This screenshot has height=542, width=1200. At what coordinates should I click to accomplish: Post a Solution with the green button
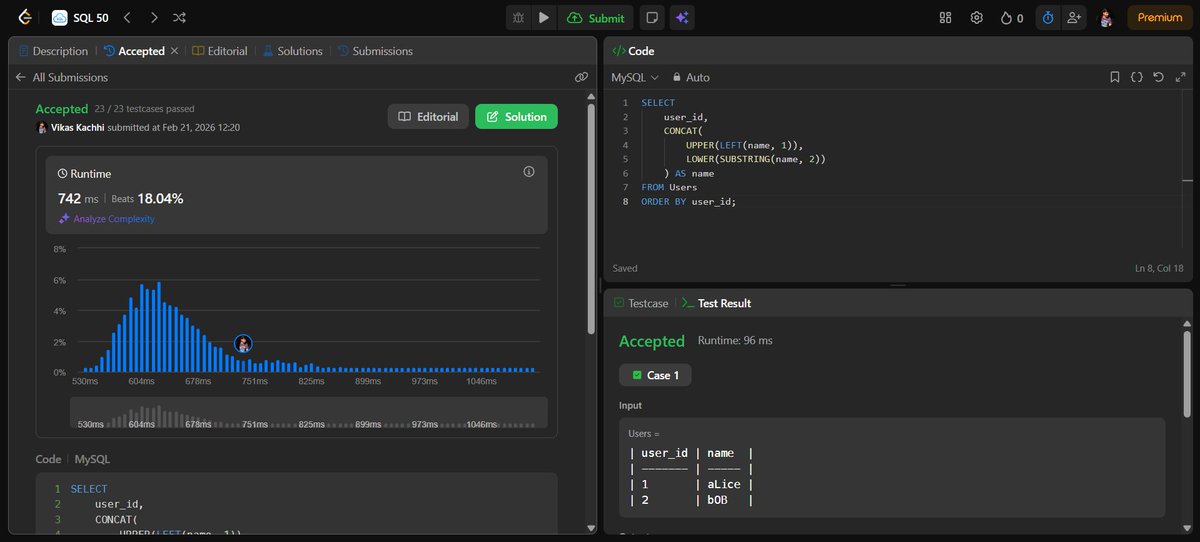pyautogui.click(x=516, y=117)
